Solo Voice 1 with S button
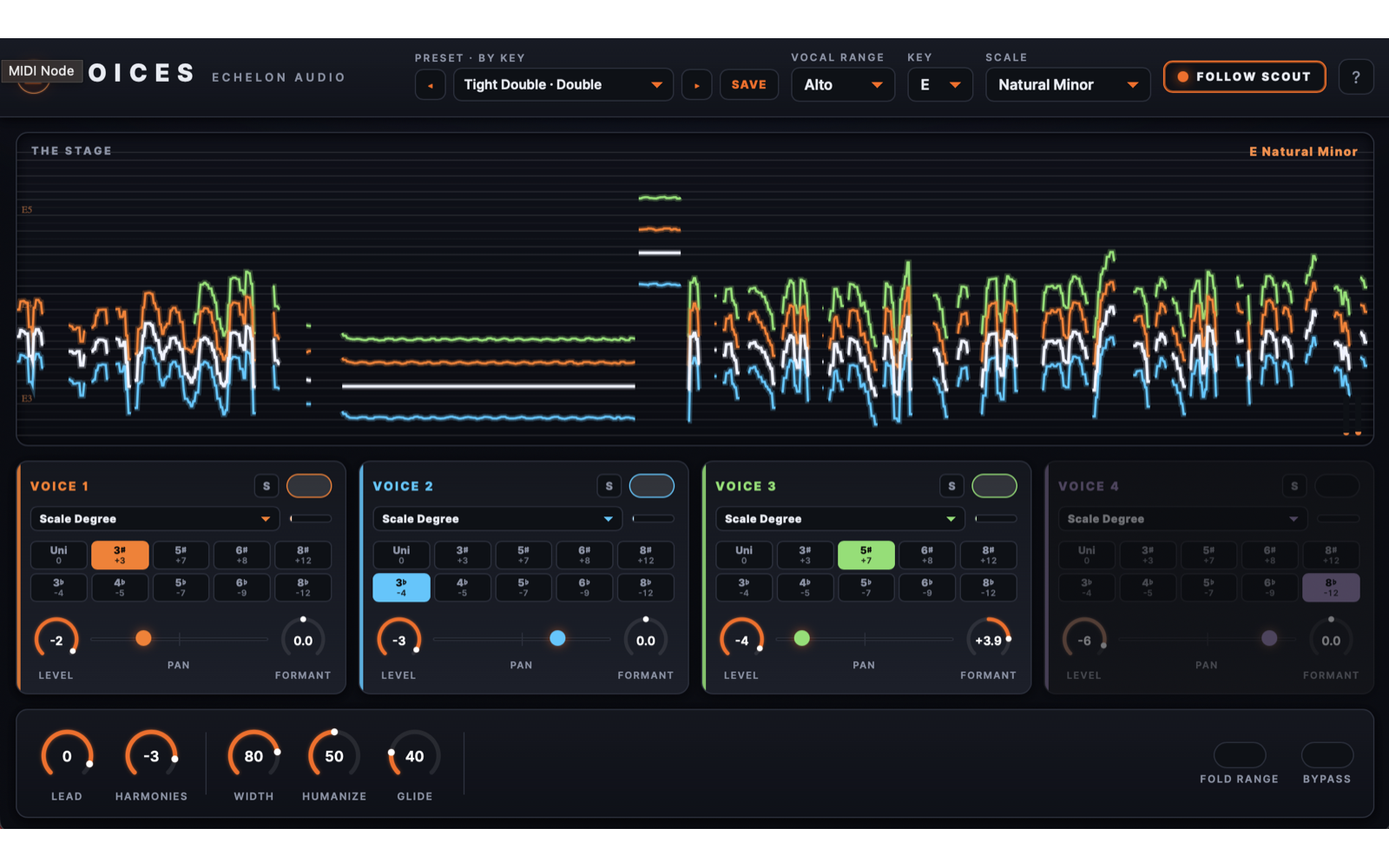The width and height of the screenshot is (1389, 868). 267,486
